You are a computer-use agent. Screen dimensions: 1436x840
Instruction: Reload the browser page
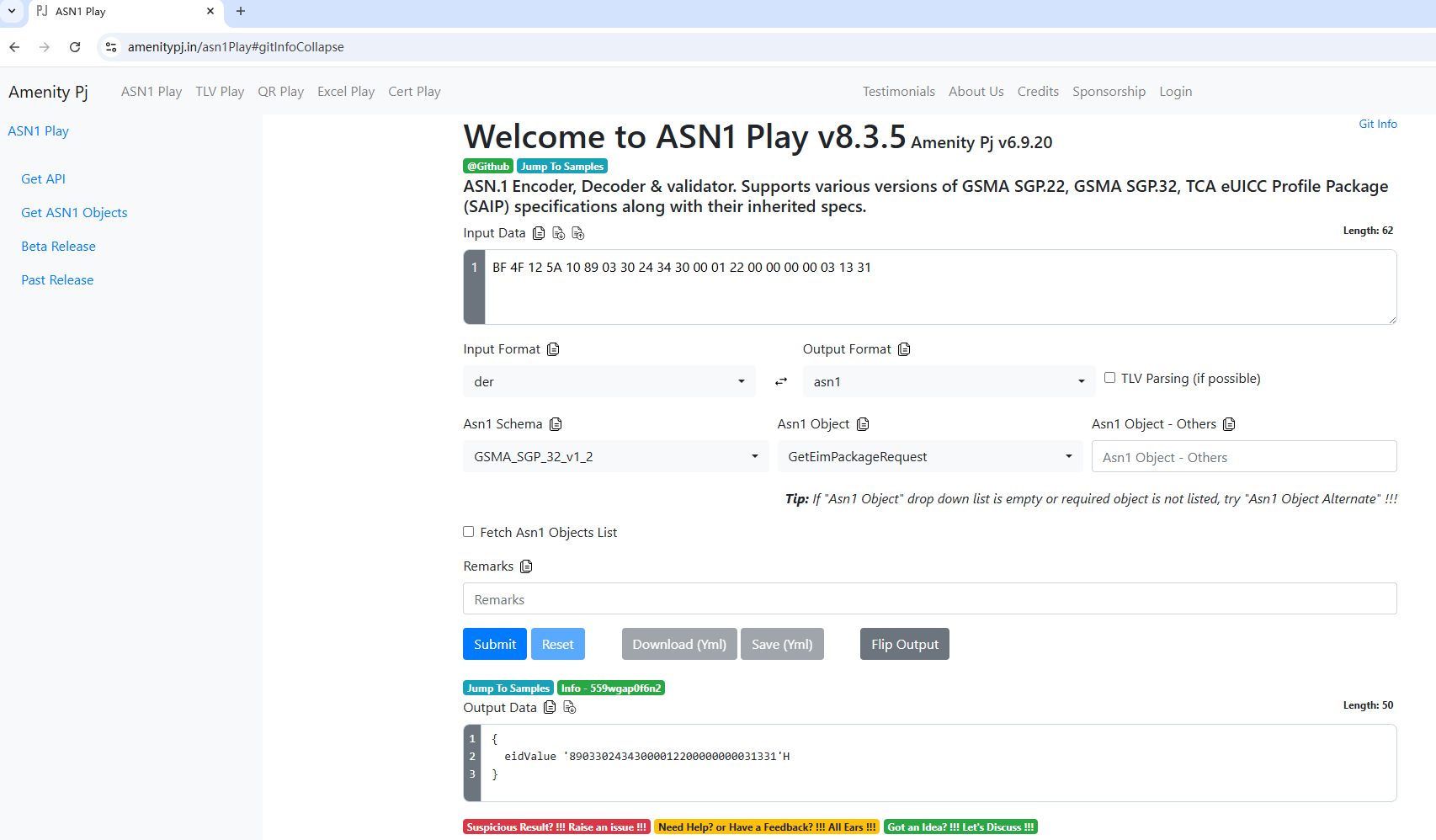point(75,47)
